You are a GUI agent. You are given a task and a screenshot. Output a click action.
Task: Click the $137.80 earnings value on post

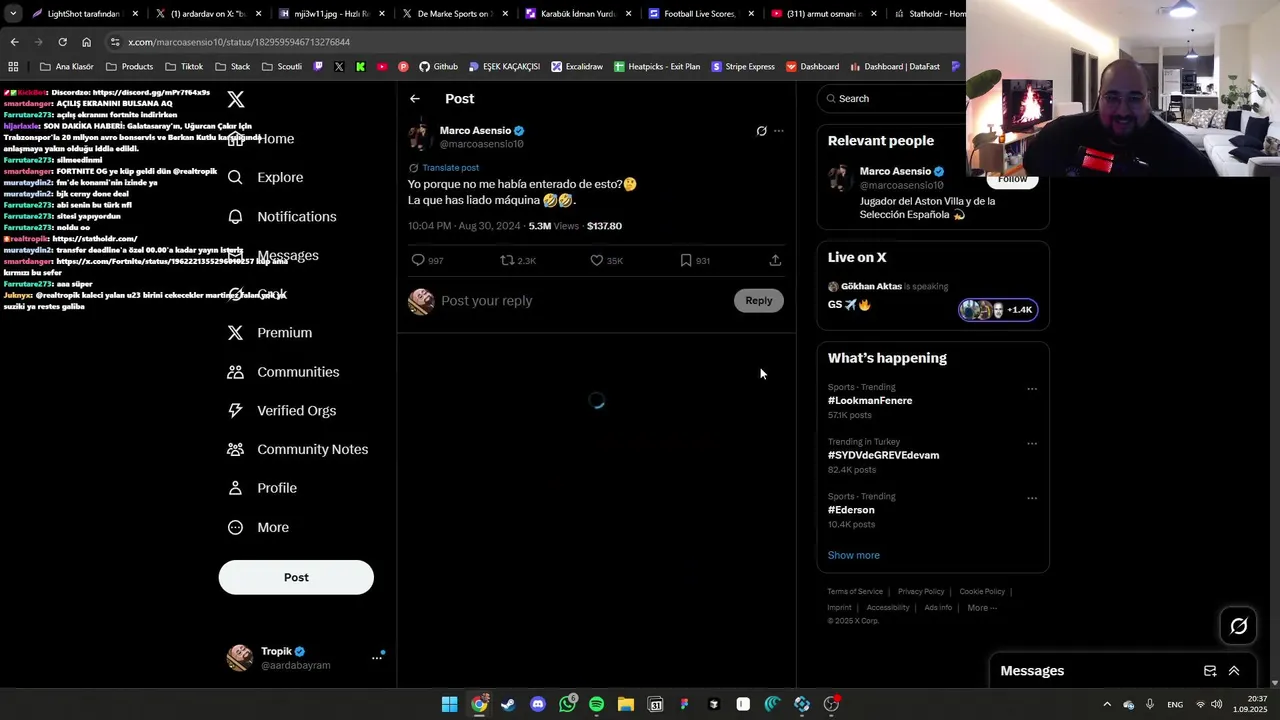tap(604, 226)
